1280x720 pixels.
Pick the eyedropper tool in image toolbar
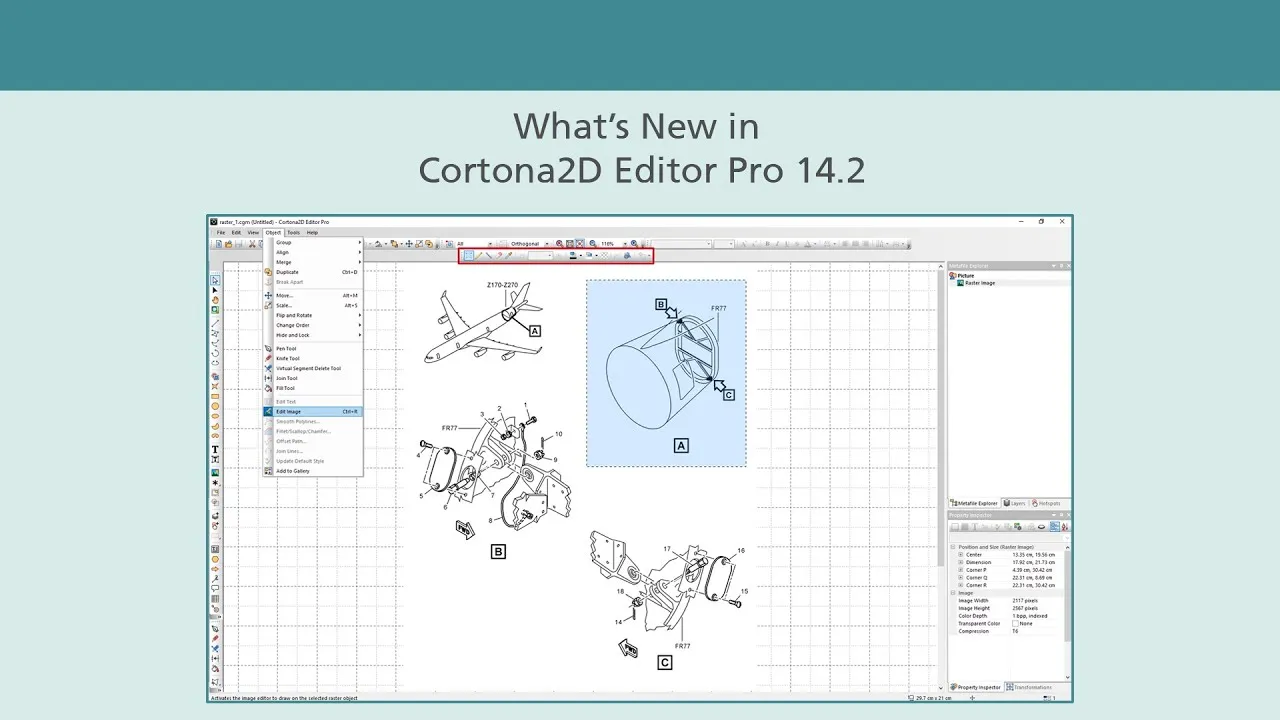coord(508,256)
